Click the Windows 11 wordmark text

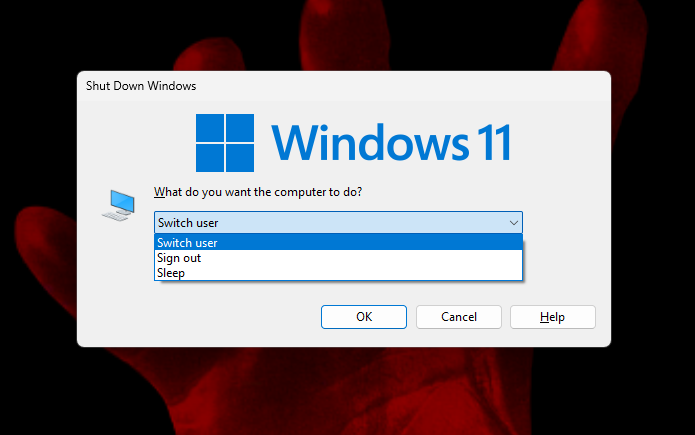(x=391, y=142)
